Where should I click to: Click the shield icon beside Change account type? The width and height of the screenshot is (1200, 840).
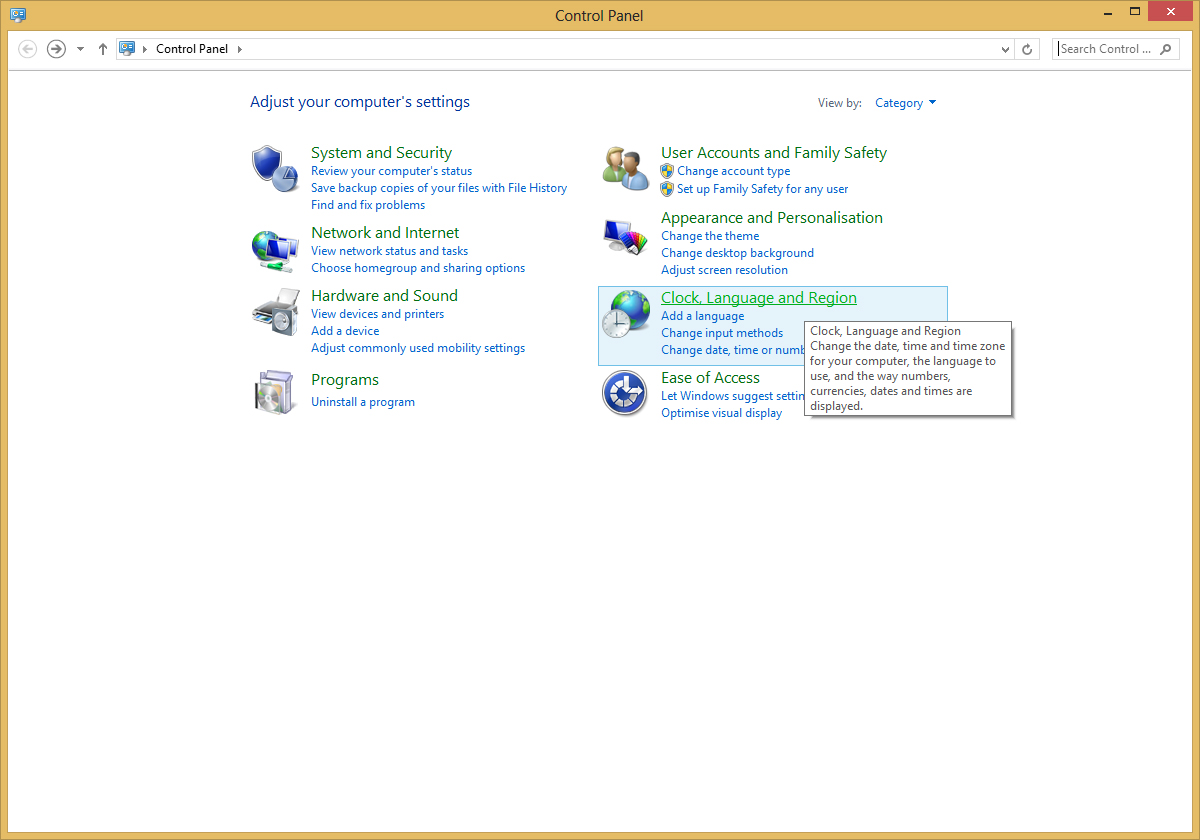click(667, 171)
